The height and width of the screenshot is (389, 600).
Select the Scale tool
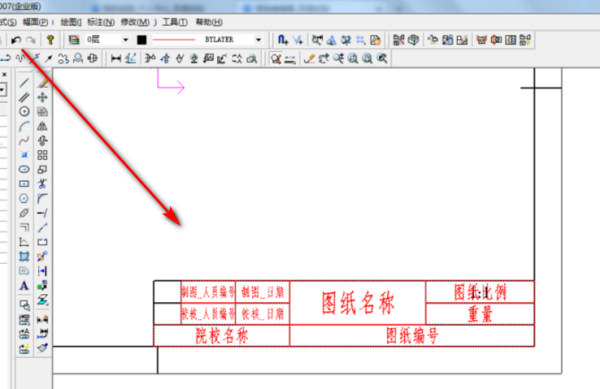[x=42, y=169]
